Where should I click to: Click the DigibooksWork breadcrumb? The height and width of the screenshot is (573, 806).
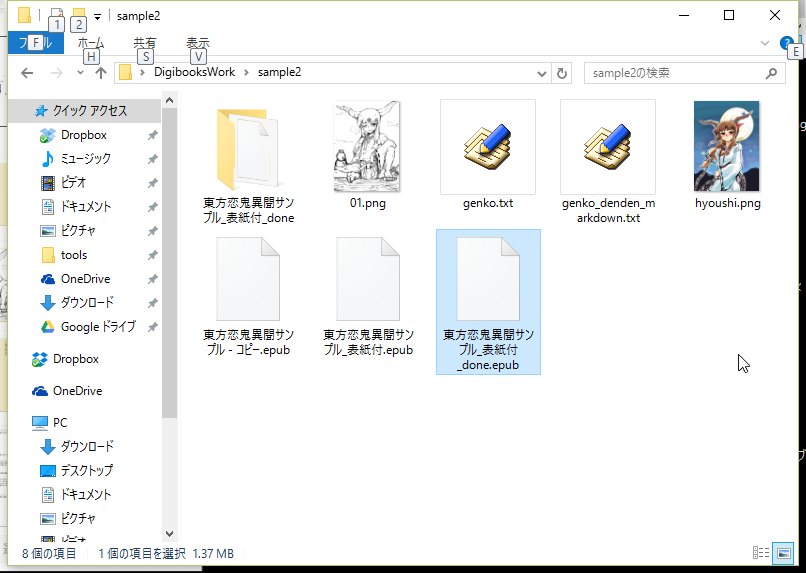click(x=194, y=72)
